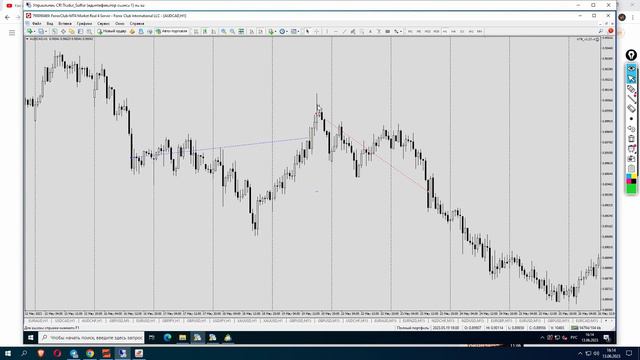Select the Horizontal Line drawing tool
The height and width of the screenshot is (360, 640).
point(336,31)
